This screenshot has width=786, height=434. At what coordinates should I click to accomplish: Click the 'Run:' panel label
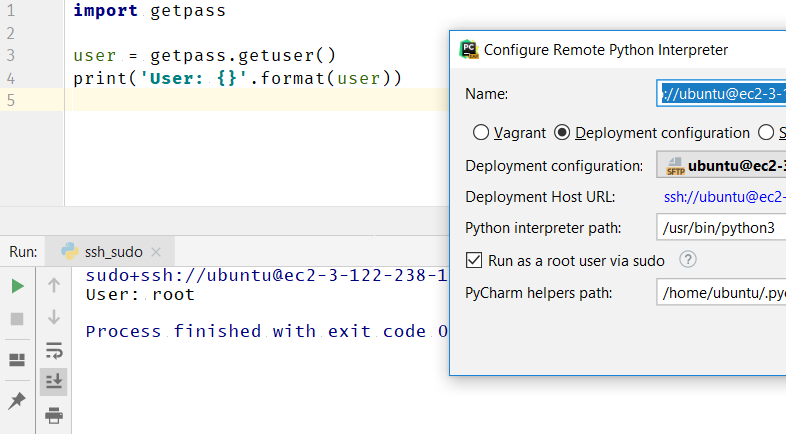pos(23,252)
